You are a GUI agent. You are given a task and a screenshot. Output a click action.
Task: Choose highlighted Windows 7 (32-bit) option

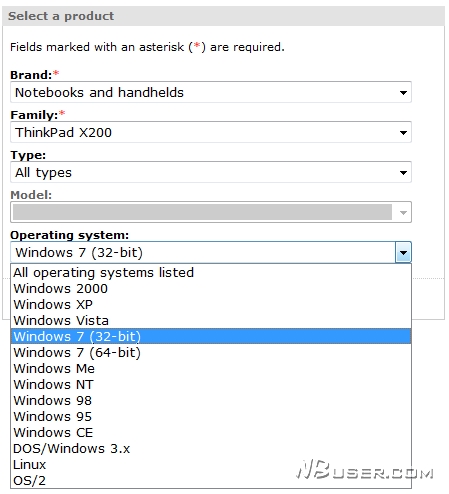(211, 336)
